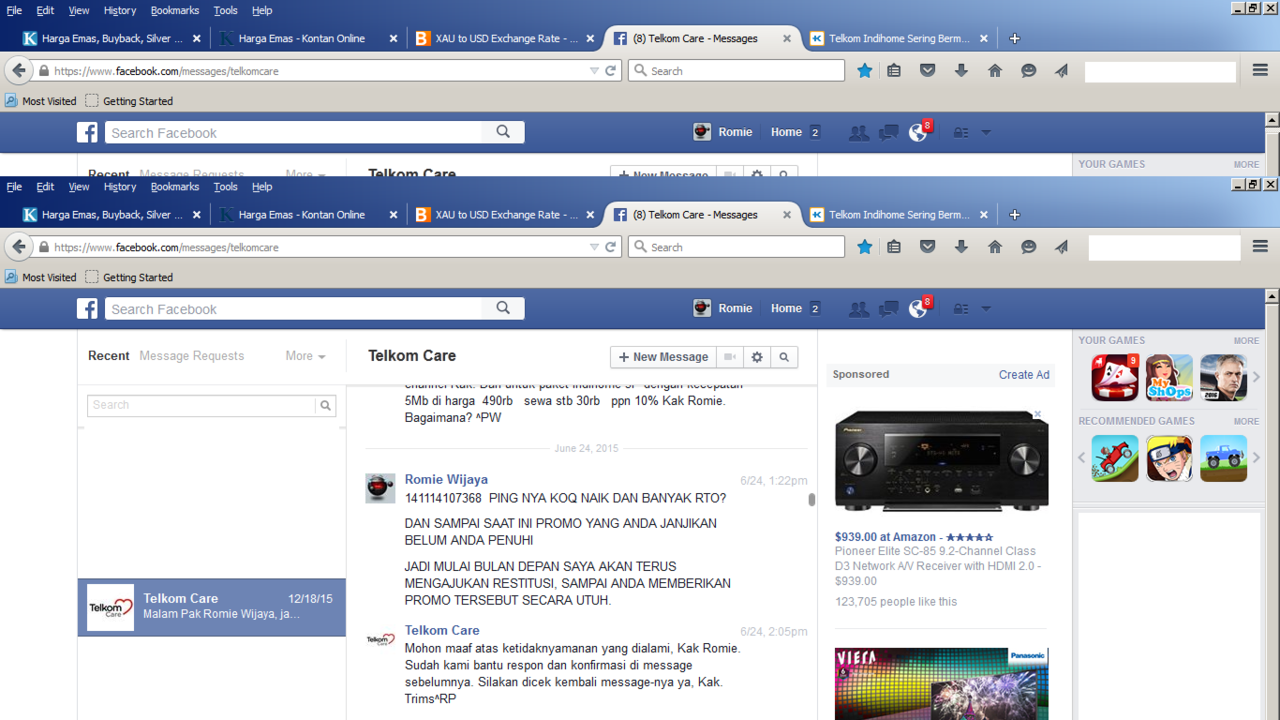The width and height of the screenshot is (1280, 720).
Task: Open the Hill Climb game in Recommended Games
Action: [x=1115, y=458]
